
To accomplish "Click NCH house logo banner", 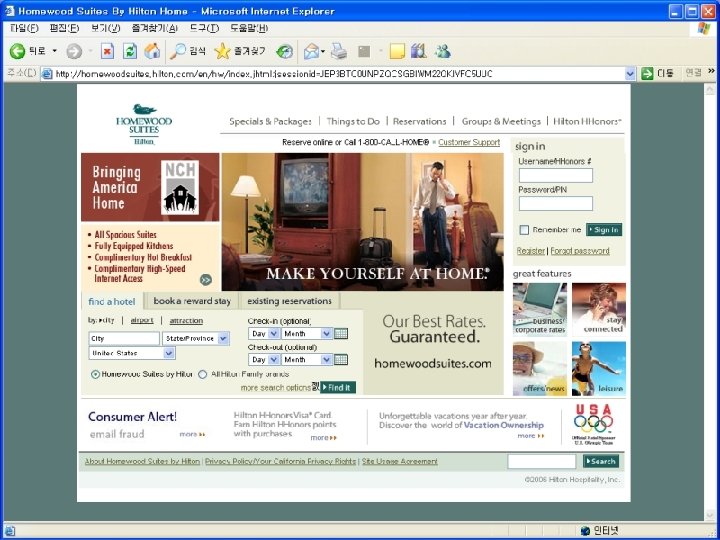I will [180, 187].
